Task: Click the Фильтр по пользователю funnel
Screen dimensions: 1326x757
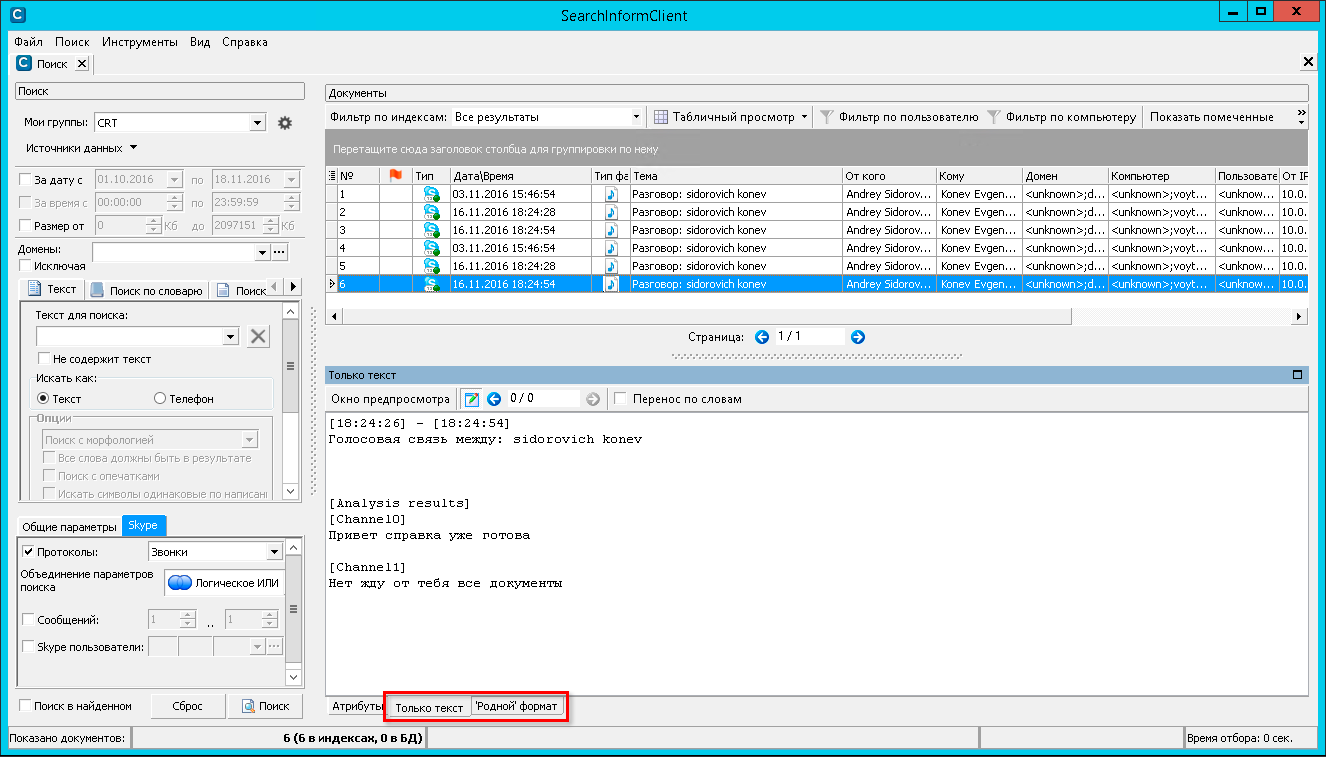Action: (x=827, y=117)
